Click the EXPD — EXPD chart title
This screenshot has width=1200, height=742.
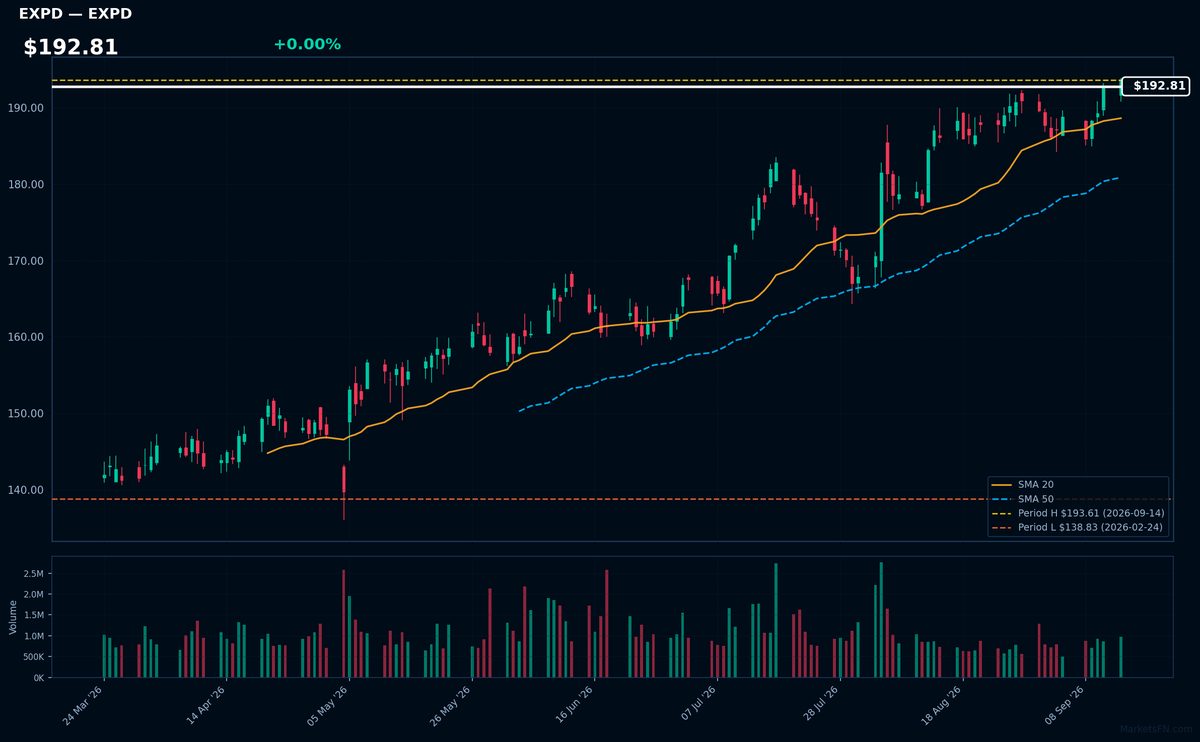tap(75, 14)
